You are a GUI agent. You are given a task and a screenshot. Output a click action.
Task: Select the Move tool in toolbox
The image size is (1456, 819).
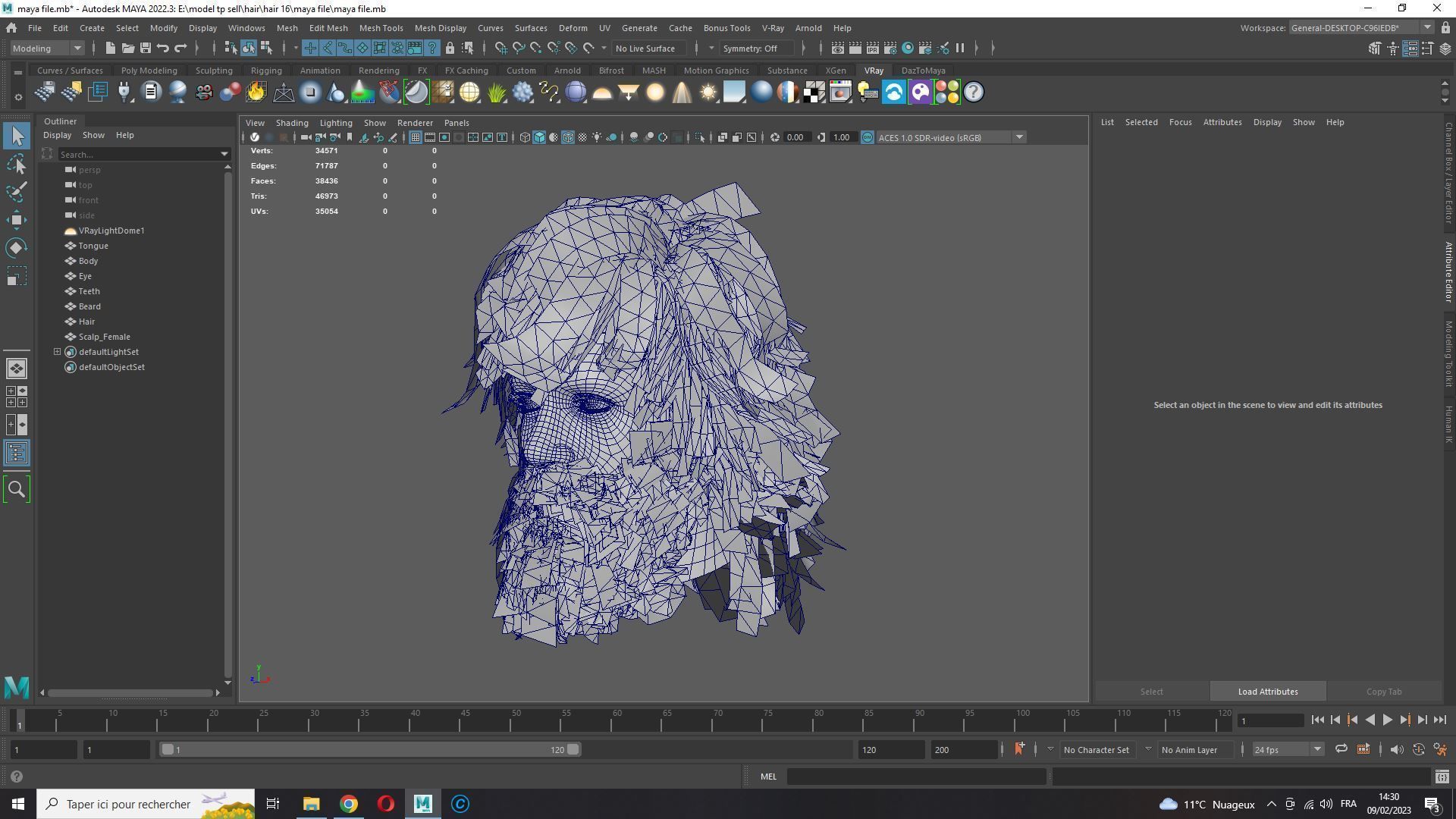(17, 220)
